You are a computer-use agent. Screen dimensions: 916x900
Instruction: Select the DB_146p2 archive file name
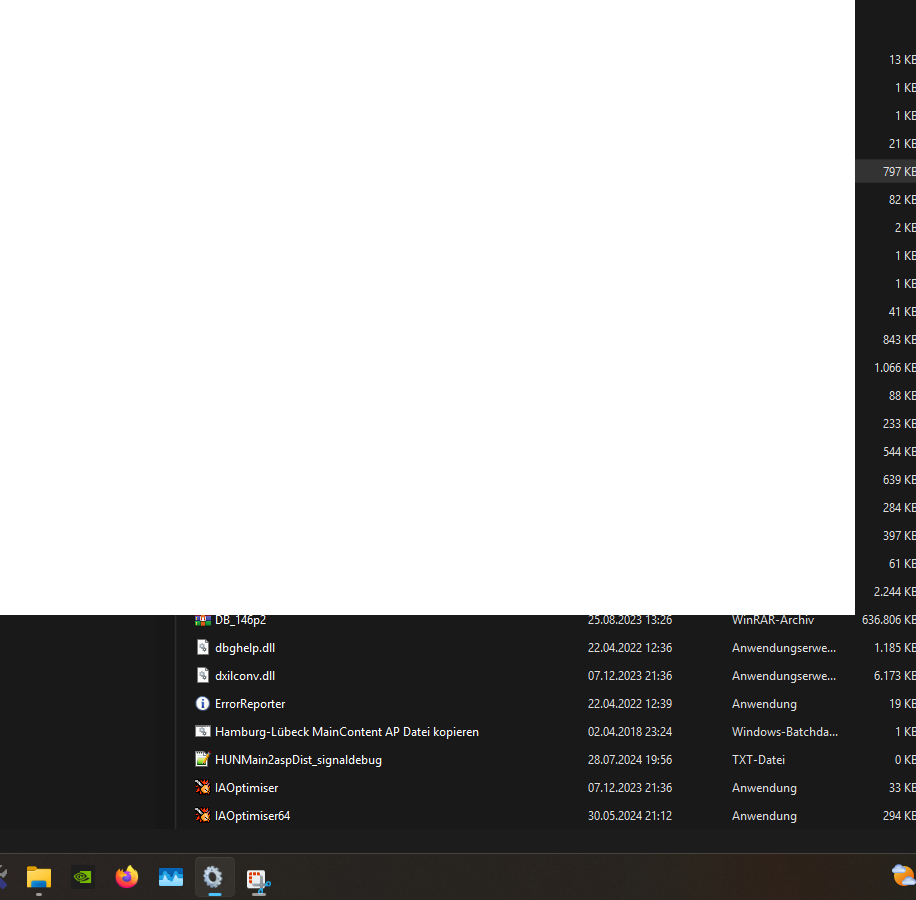(240, 620)
